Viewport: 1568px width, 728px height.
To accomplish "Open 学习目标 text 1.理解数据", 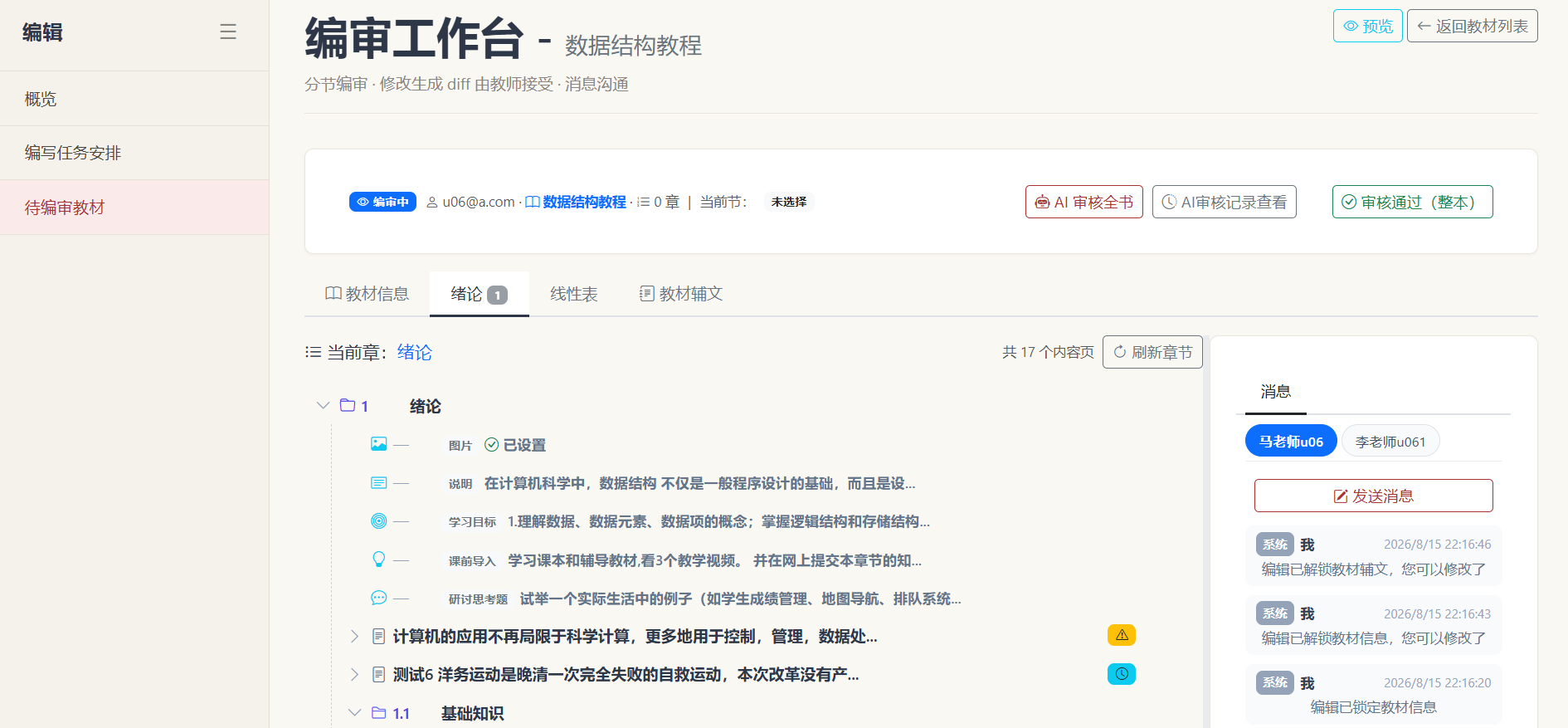I will click(x=718, y=521).
